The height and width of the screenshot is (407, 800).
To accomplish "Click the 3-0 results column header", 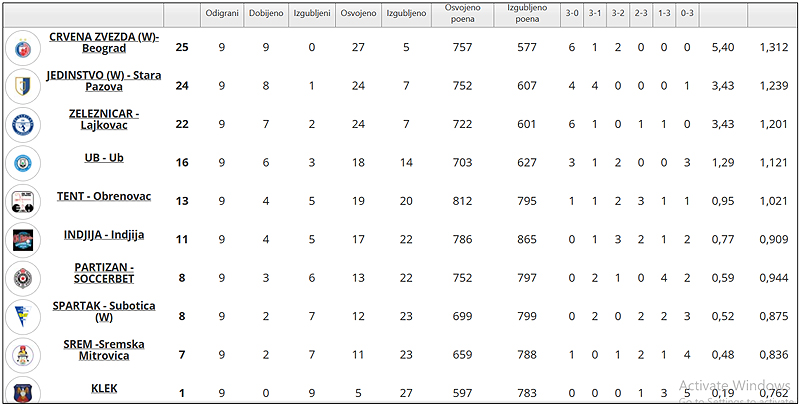I will click(x=571, y=14).
